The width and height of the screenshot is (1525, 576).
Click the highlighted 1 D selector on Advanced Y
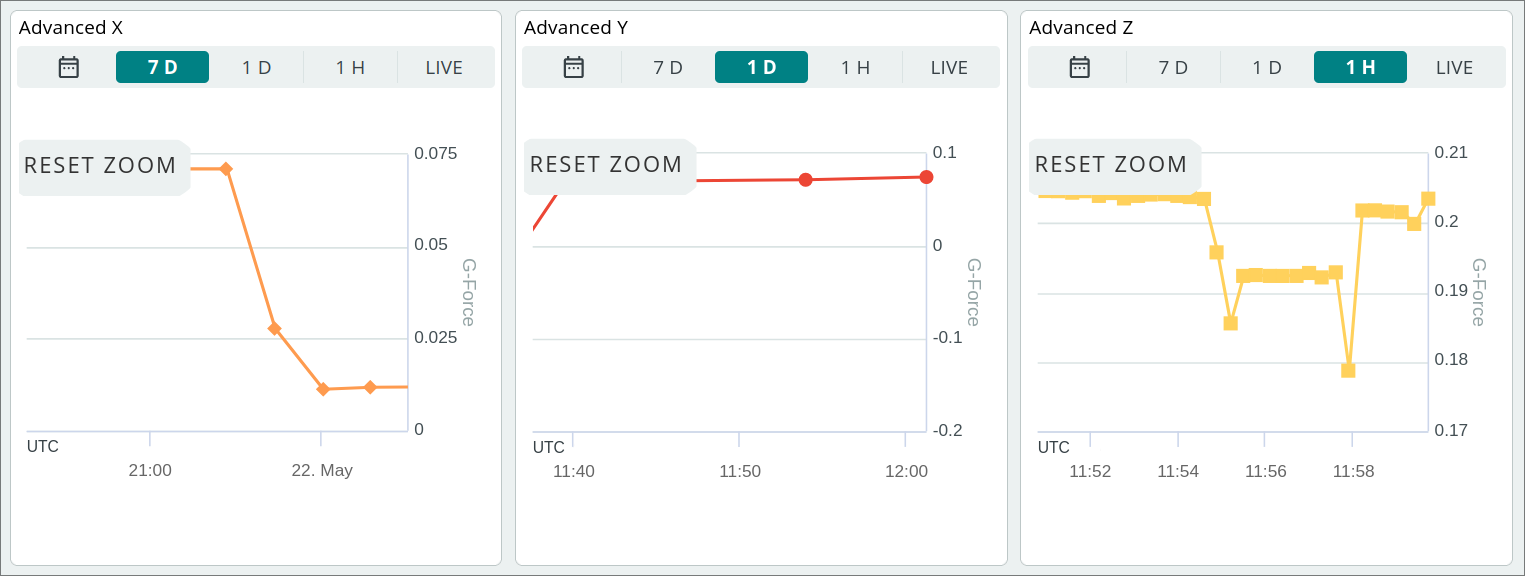761,67
